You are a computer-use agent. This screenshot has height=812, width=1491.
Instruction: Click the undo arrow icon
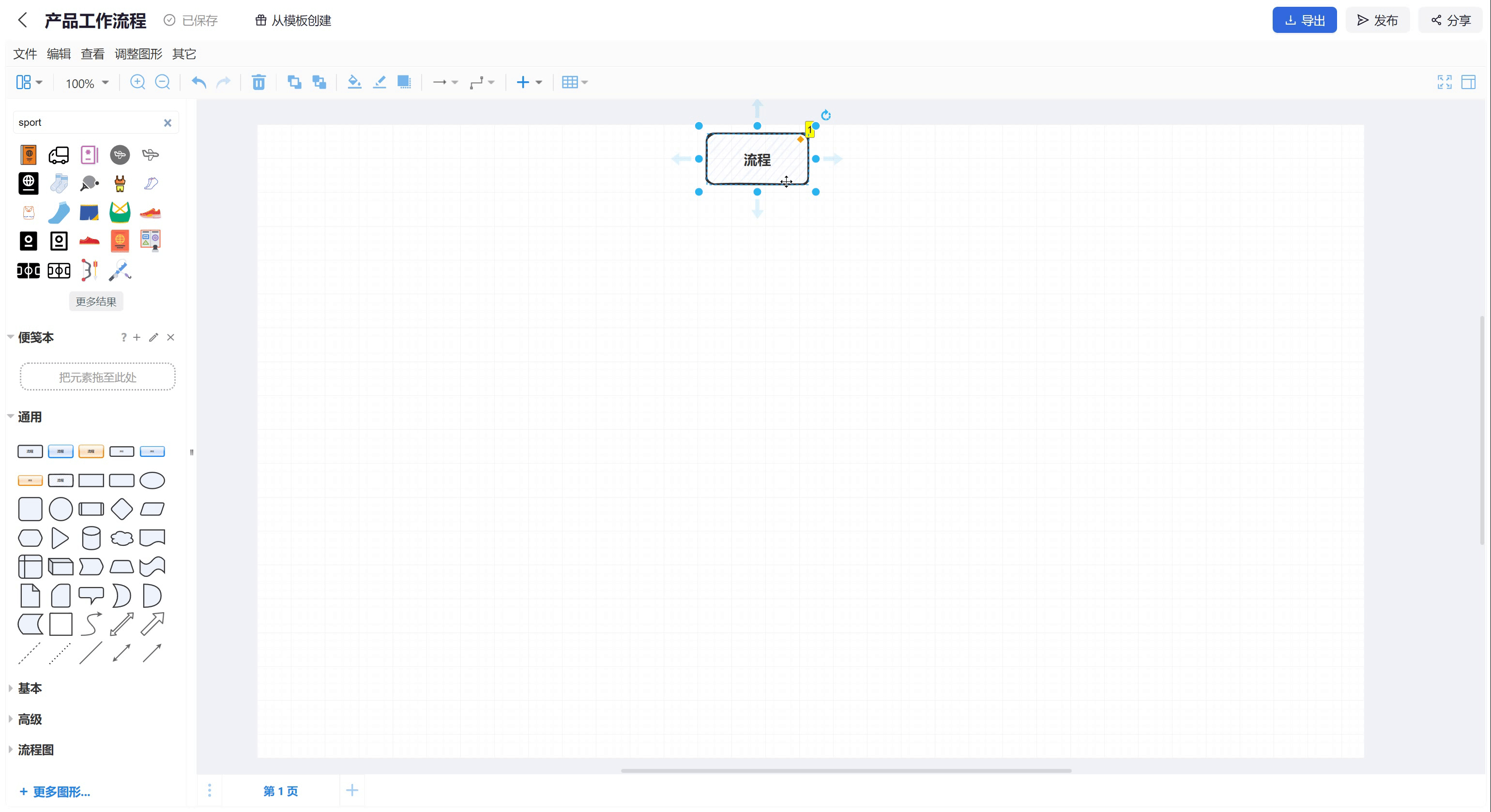(198, 82)
